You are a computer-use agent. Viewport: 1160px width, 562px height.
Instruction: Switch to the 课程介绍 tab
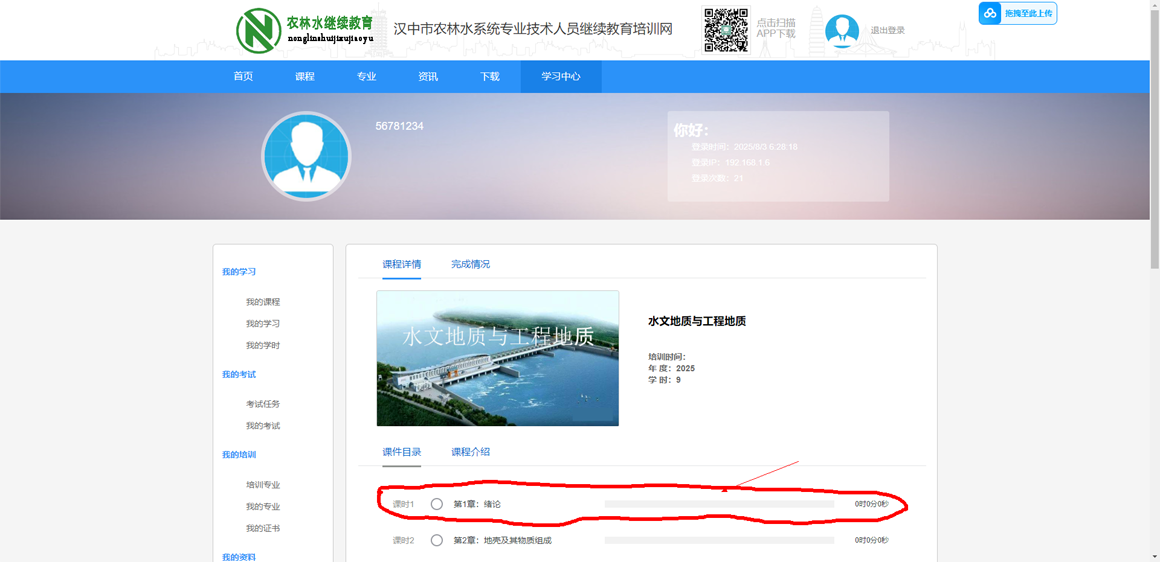pyautogui.click(x=470, y=452)
